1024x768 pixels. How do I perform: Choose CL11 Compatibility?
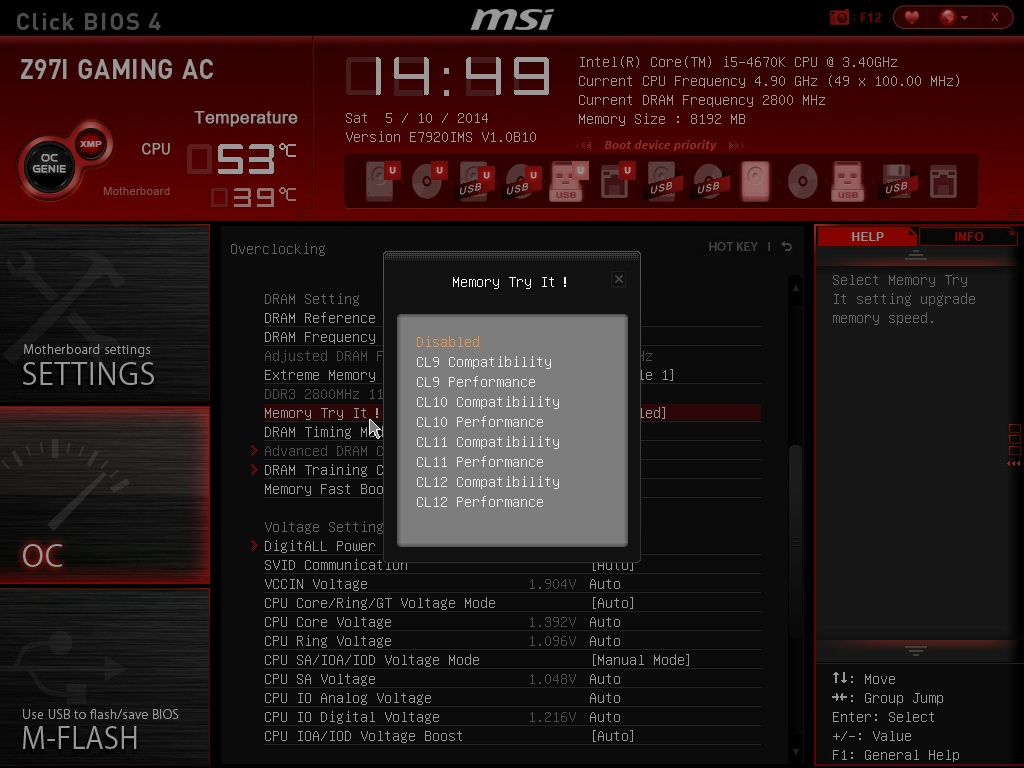click(488, 442)
